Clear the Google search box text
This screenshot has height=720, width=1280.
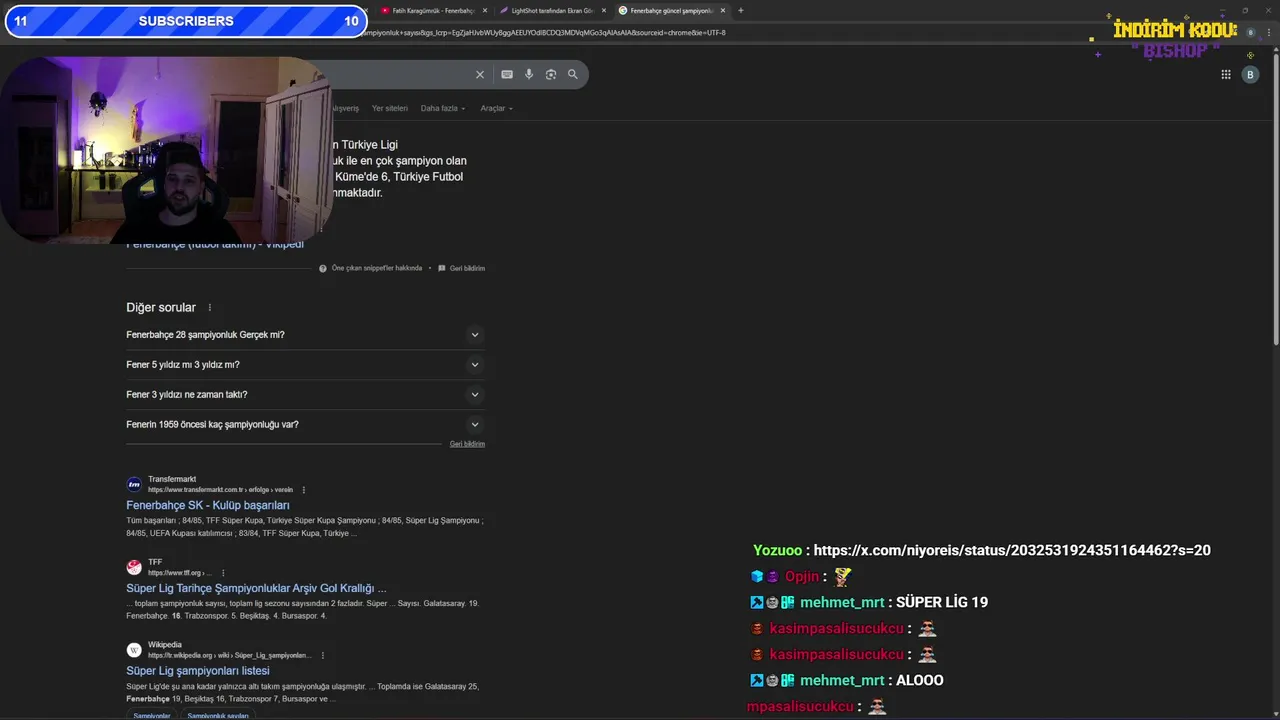click(479, 74)
